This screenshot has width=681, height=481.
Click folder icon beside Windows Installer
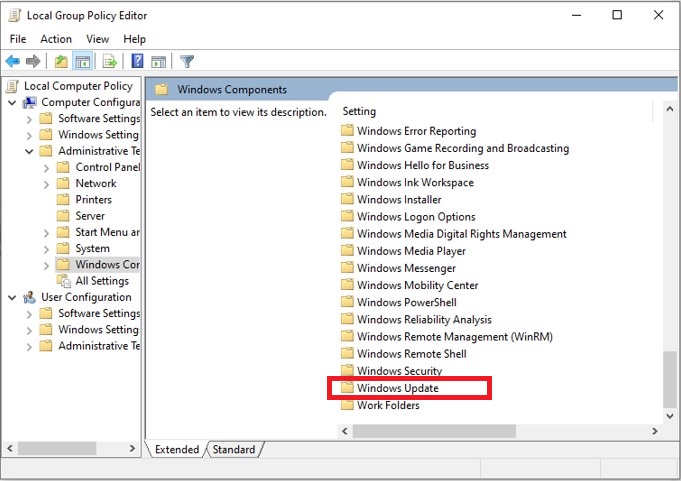[x=347, y=199]
